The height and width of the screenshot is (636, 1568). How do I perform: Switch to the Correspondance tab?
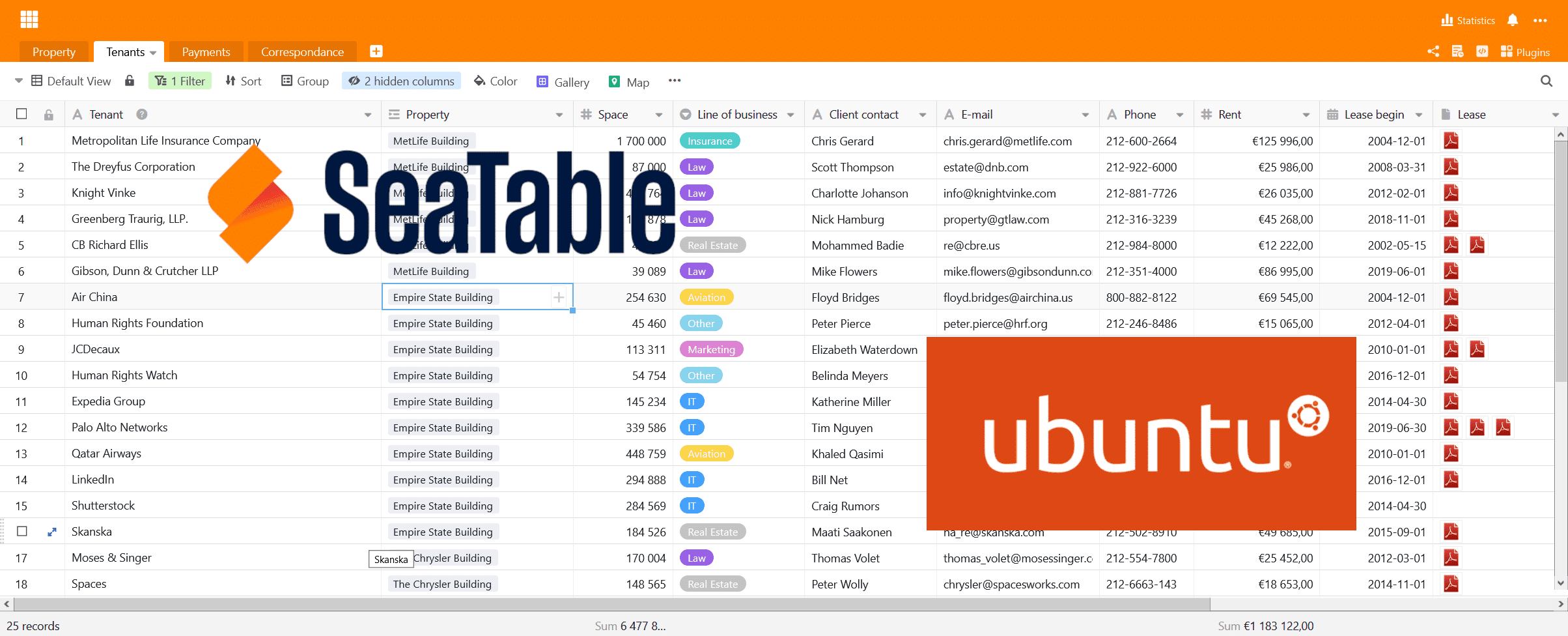click(x=302, y=51)
